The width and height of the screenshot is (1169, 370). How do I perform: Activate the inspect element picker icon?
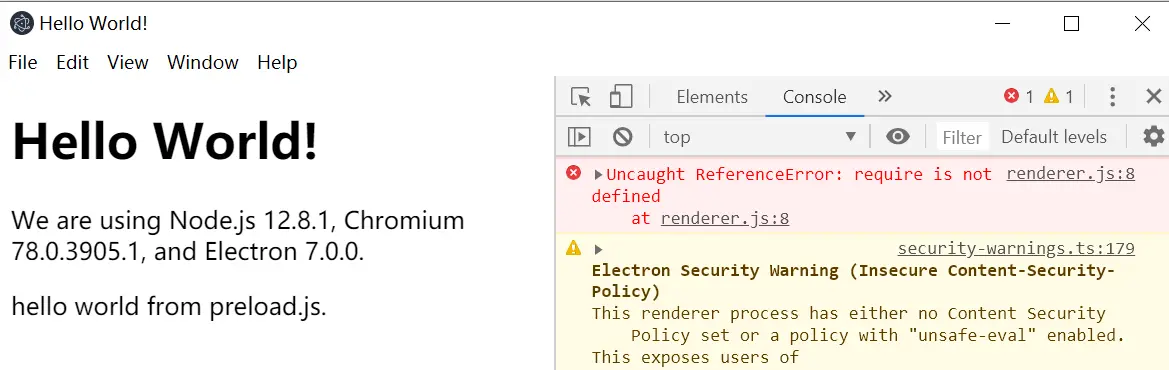581,97
